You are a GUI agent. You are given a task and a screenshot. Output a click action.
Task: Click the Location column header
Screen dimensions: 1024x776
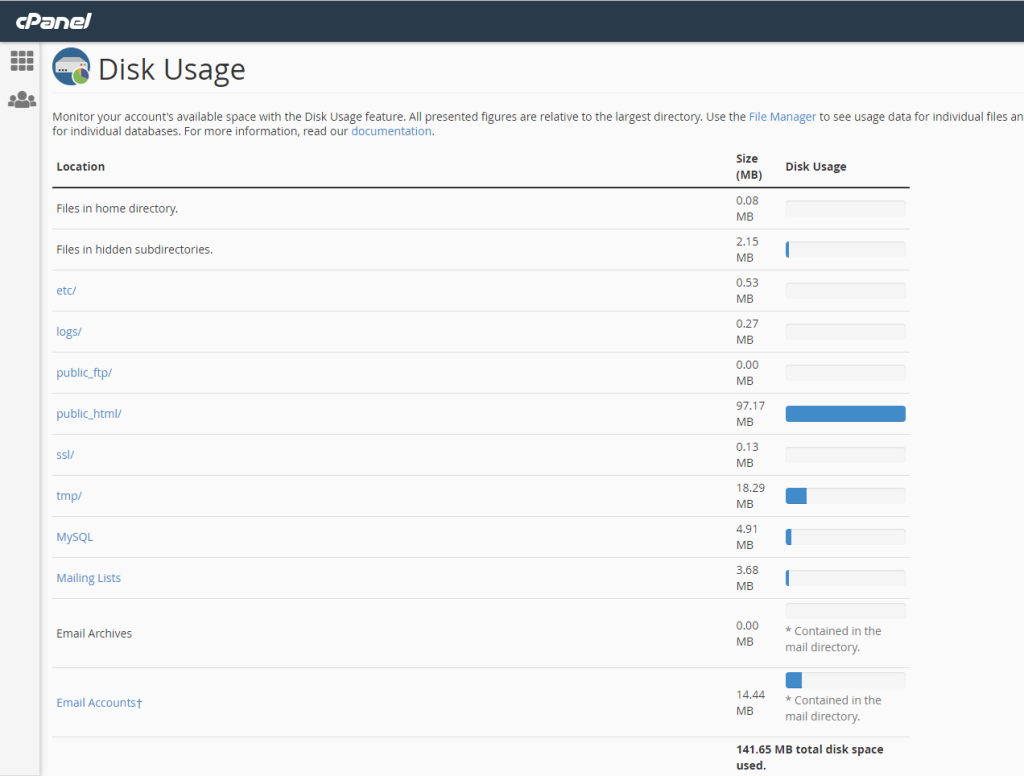pos(80,167)
